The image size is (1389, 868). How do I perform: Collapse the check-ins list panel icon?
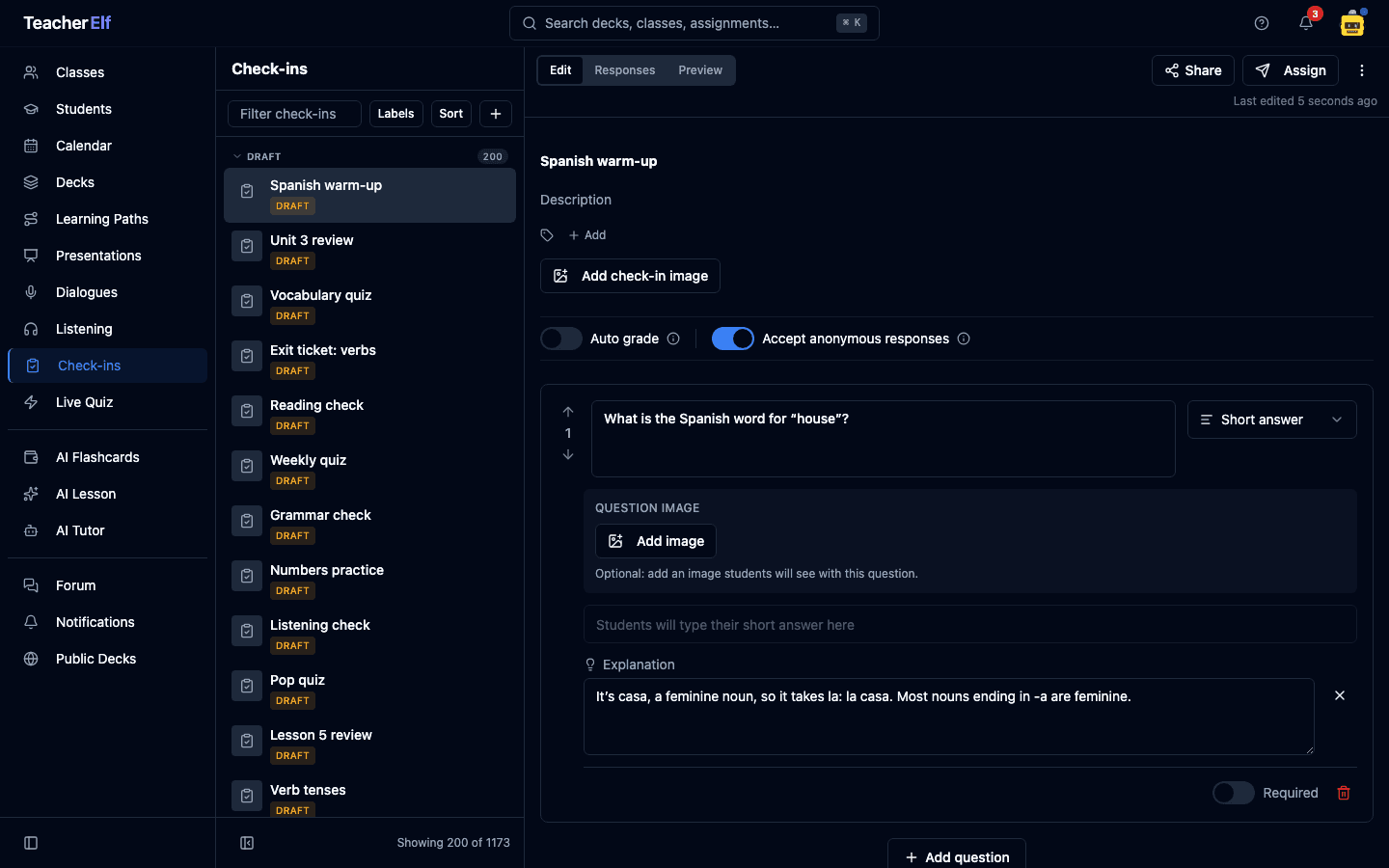247,843
